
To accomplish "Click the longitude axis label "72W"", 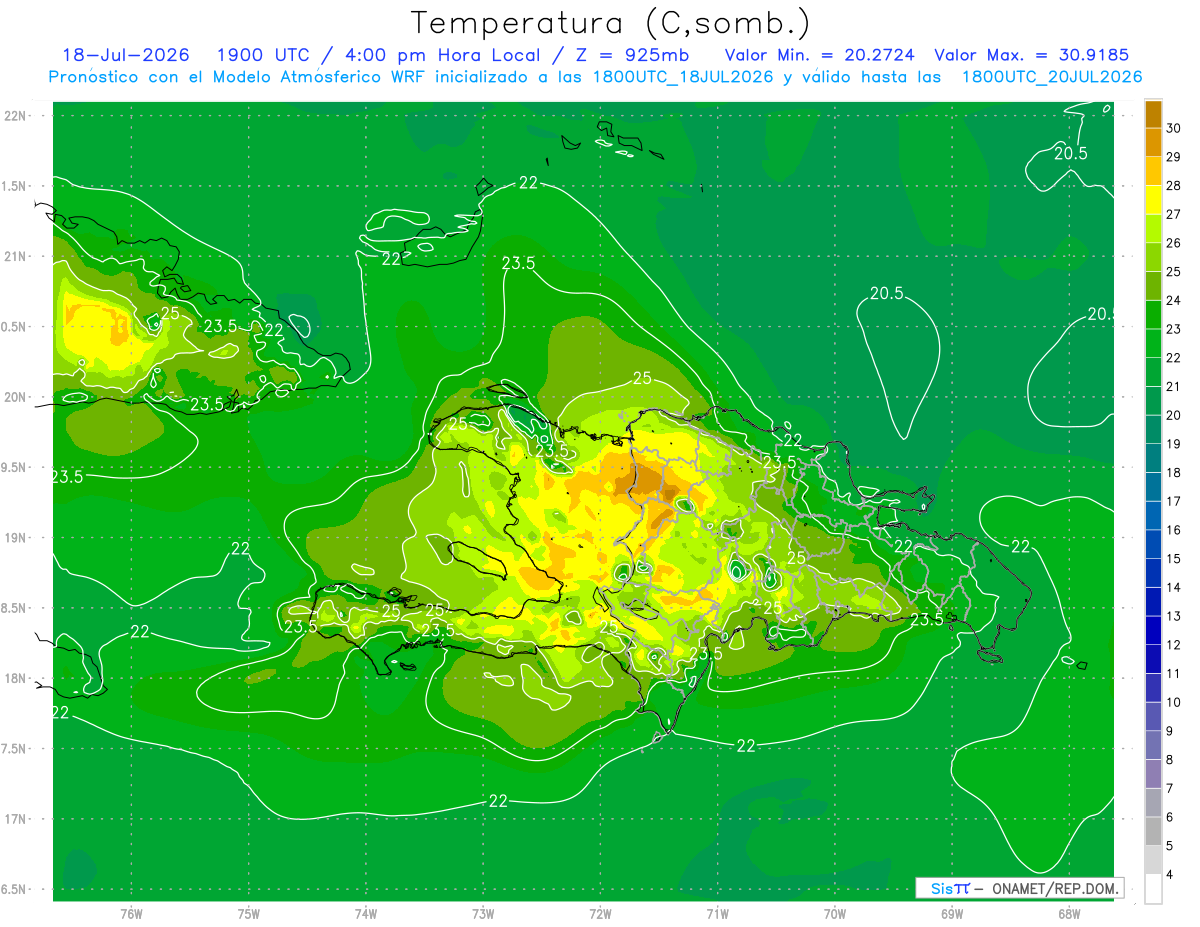I will coord(600,913).
